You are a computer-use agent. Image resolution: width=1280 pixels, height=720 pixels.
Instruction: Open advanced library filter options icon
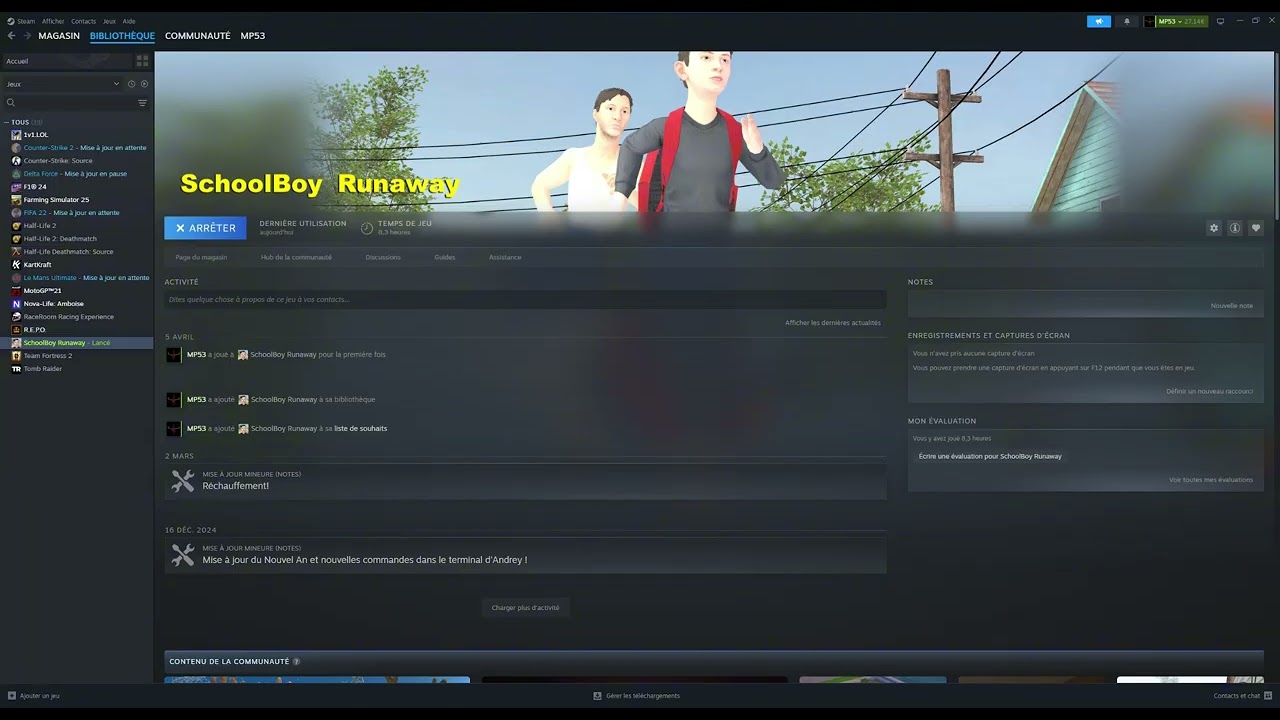(142, 103)
